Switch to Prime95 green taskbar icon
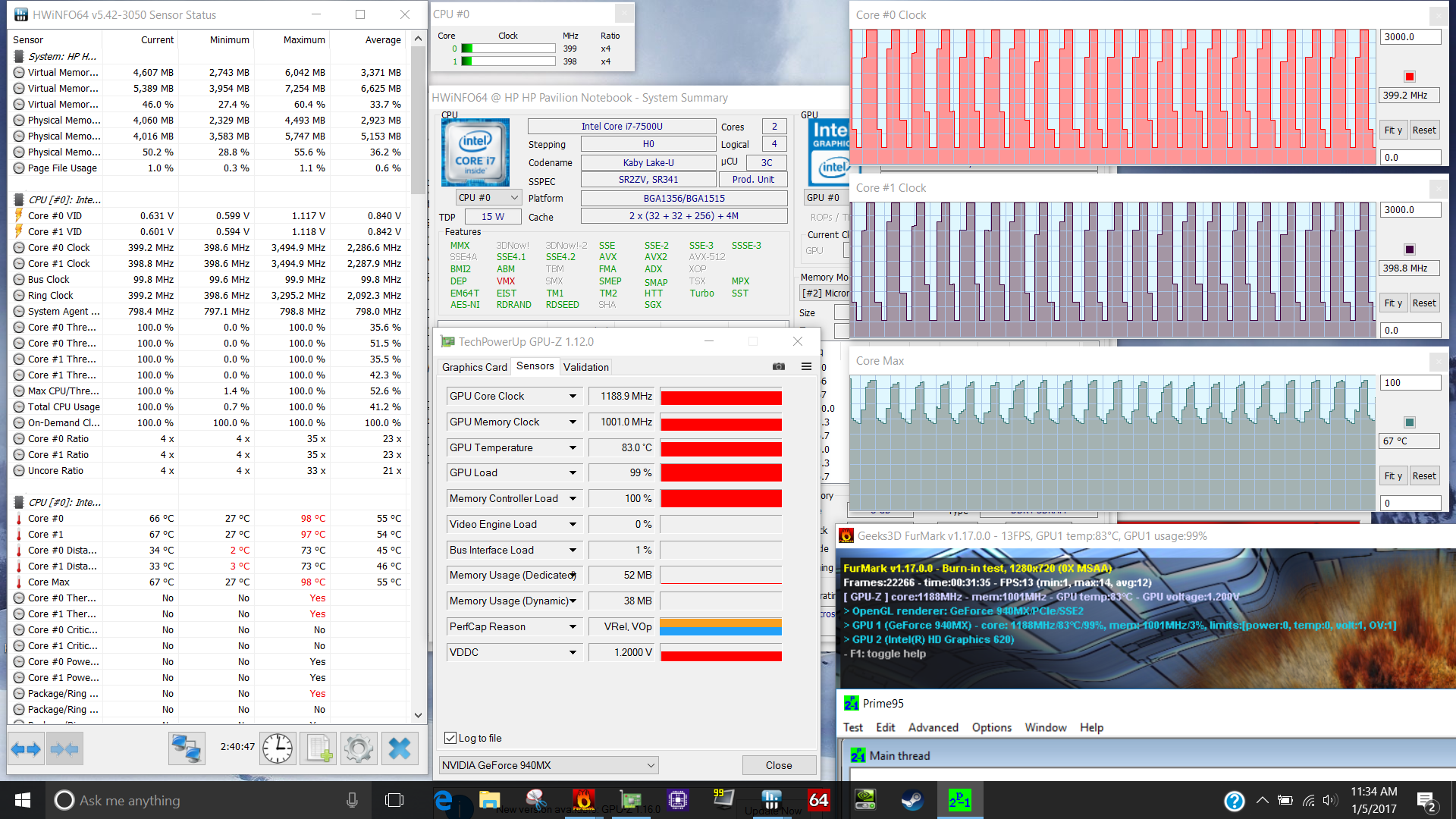Screen dimensions: 1456x819 tap(959, 800)
